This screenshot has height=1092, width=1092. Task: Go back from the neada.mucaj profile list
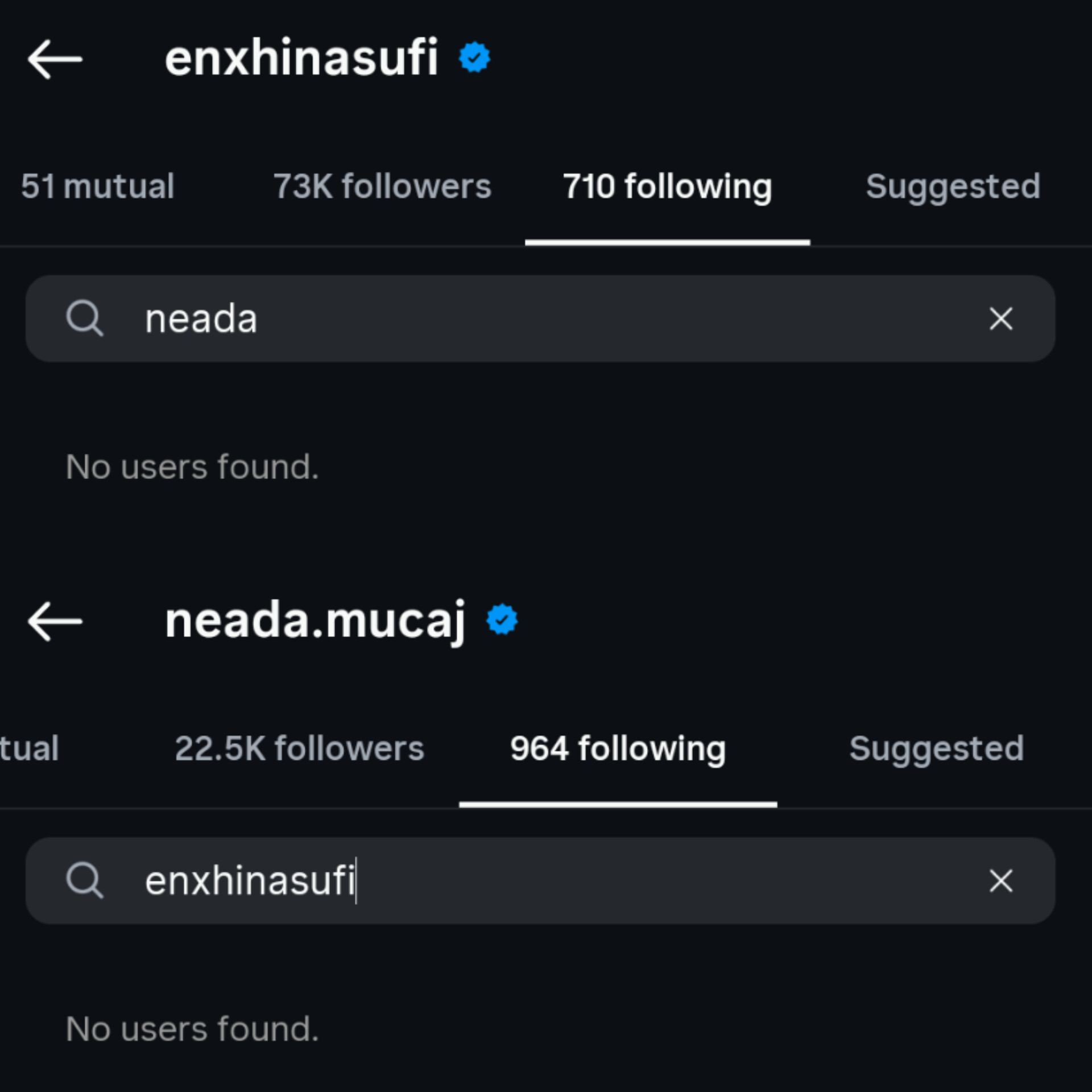(55, 621)
